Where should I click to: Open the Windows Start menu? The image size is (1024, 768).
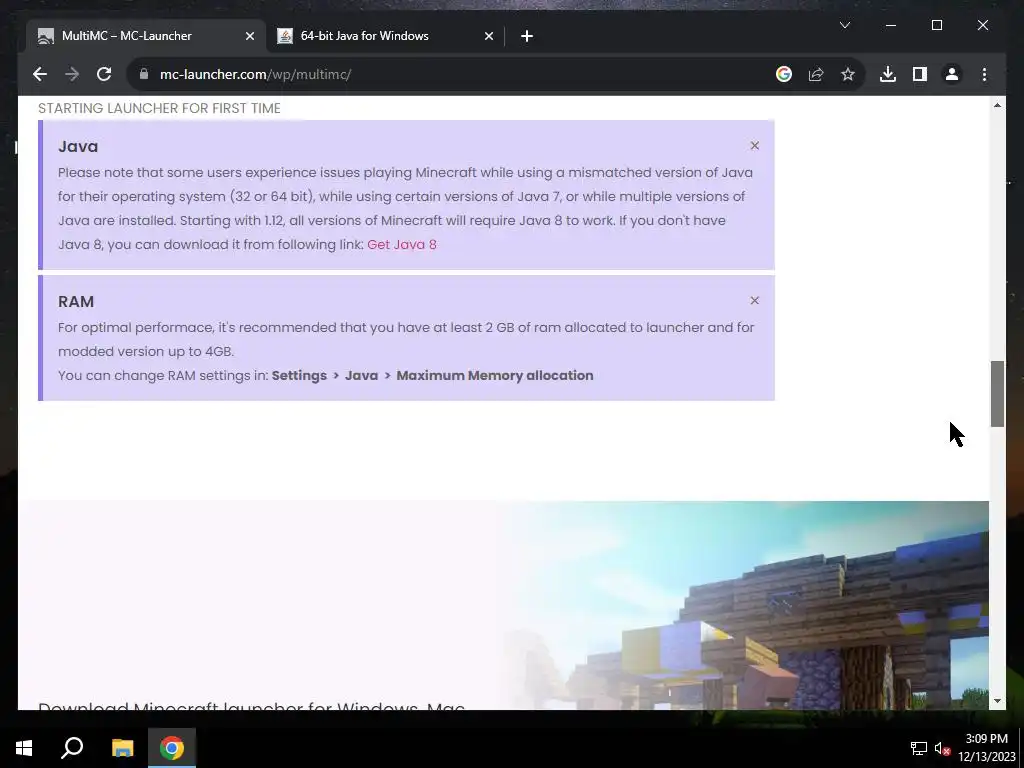pos(24,748)
